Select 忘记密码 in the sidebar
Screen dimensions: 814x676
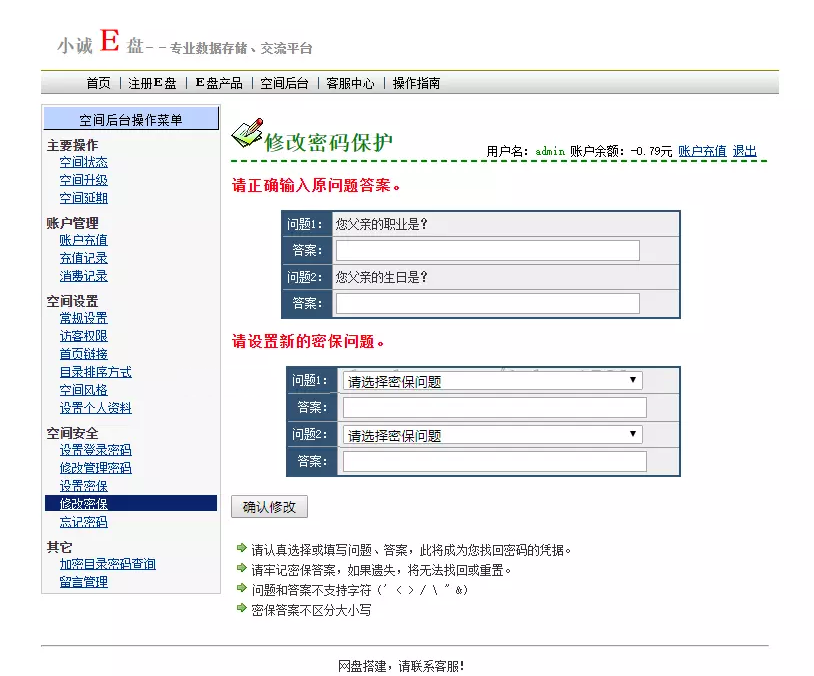tap(83, 522)
